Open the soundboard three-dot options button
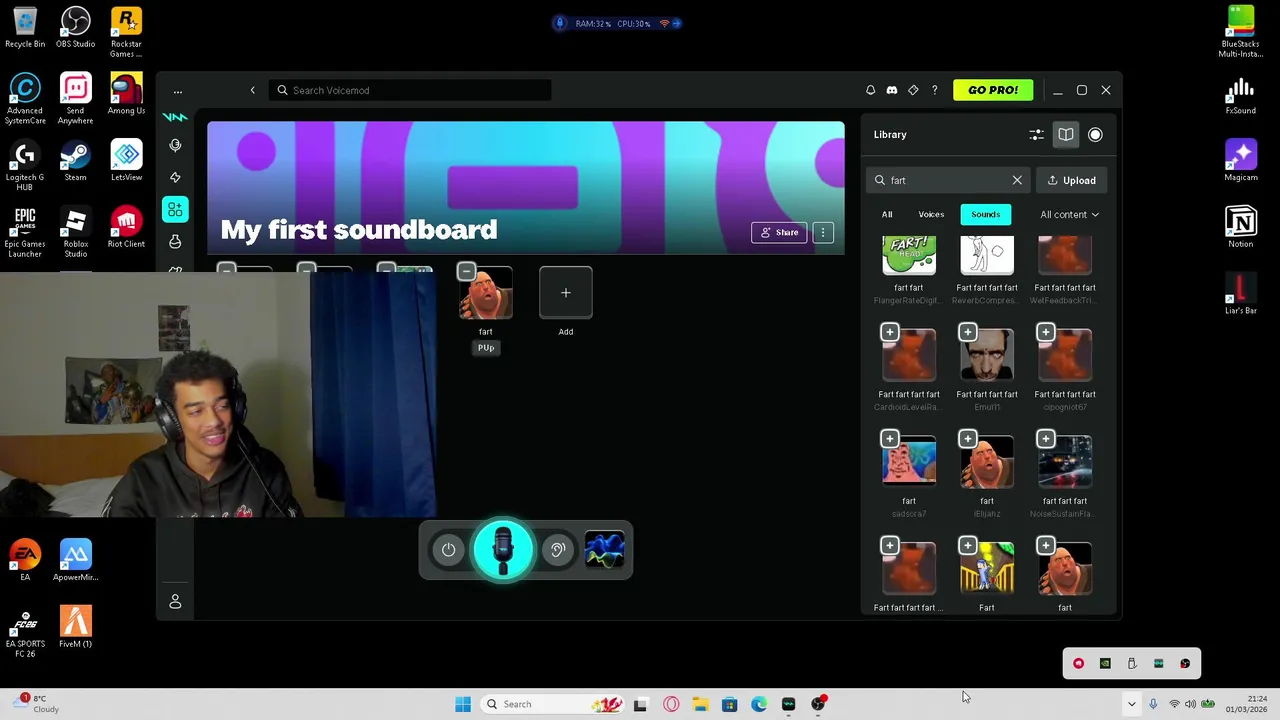This screenshot has width=1280, height=720. pyautogui.click(x=822, y=232)
